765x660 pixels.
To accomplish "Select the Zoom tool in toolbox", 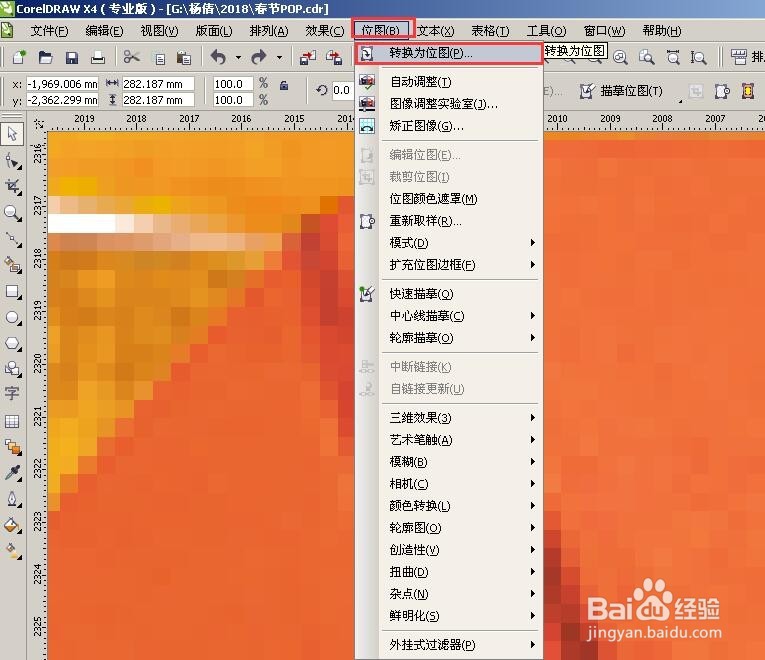I will coord(12,213).
